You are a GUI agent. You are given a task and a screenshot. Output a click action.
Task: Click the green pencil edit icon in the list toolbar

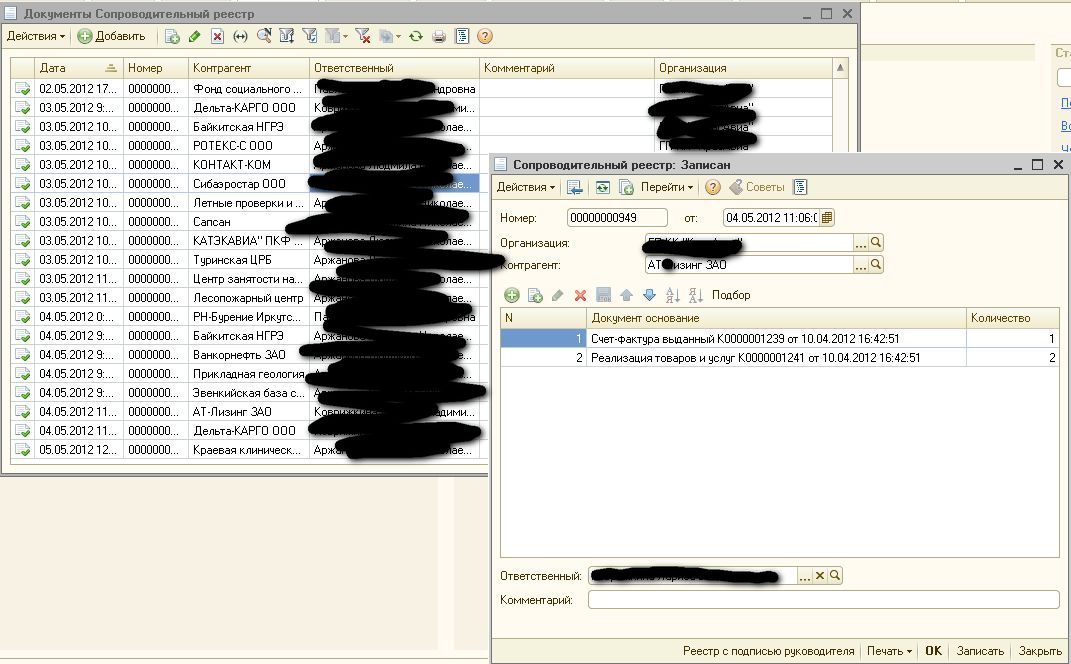(195, 37)
